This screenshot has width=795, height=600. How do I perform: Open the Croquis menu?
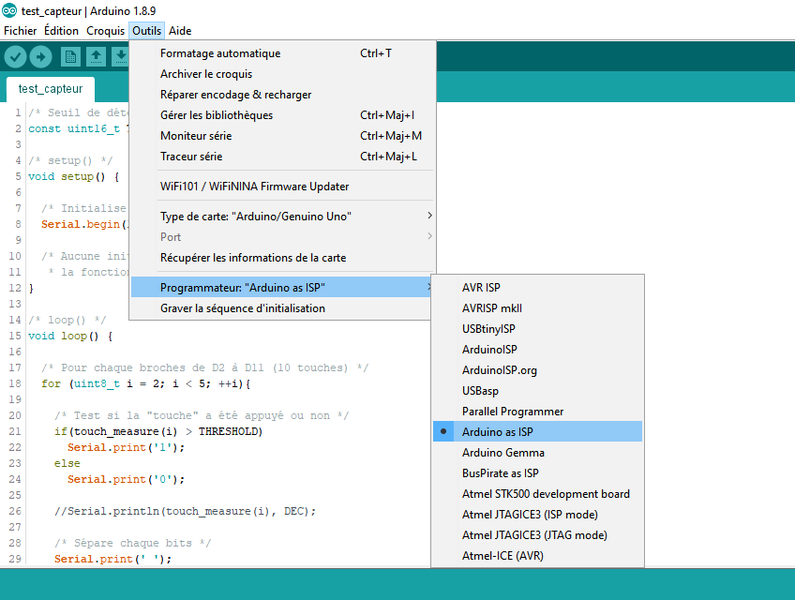[105, 31]
